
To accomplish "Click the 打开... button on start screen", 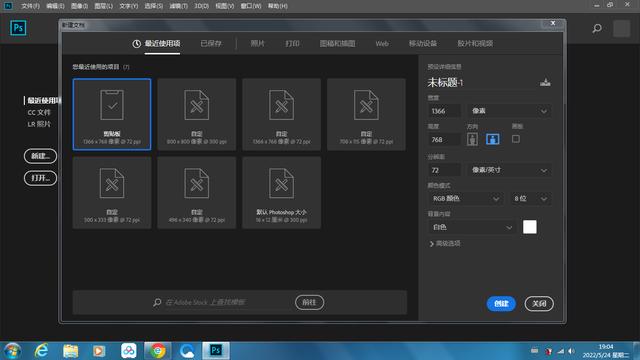I will point(40,178).
